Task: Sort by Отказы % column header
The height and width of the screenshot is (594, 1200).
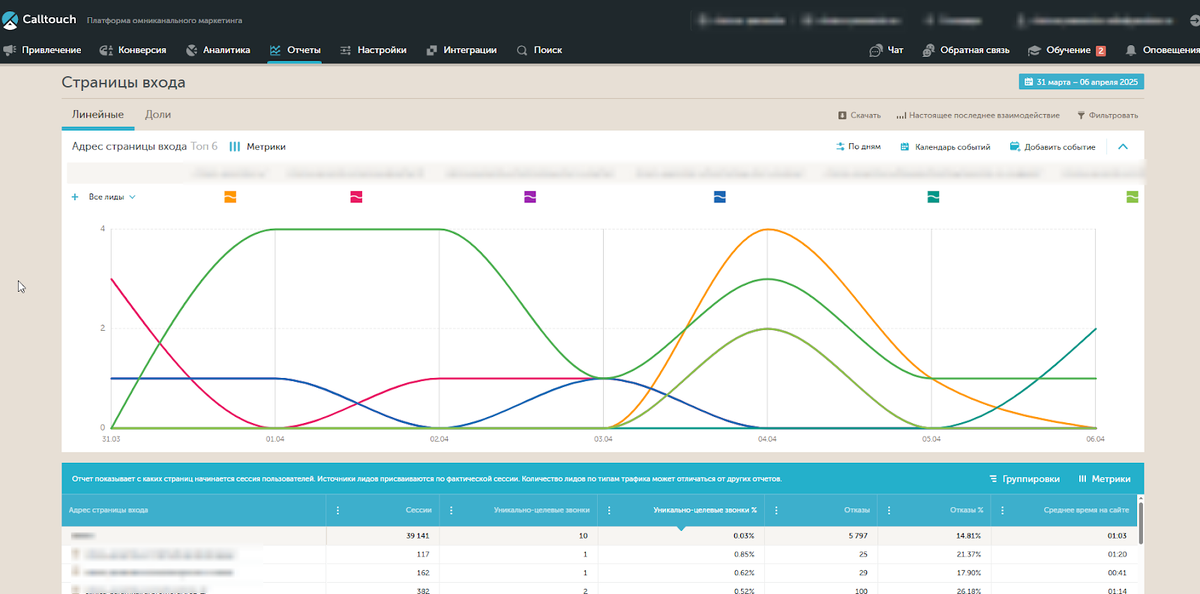Action: pos(966,510)
